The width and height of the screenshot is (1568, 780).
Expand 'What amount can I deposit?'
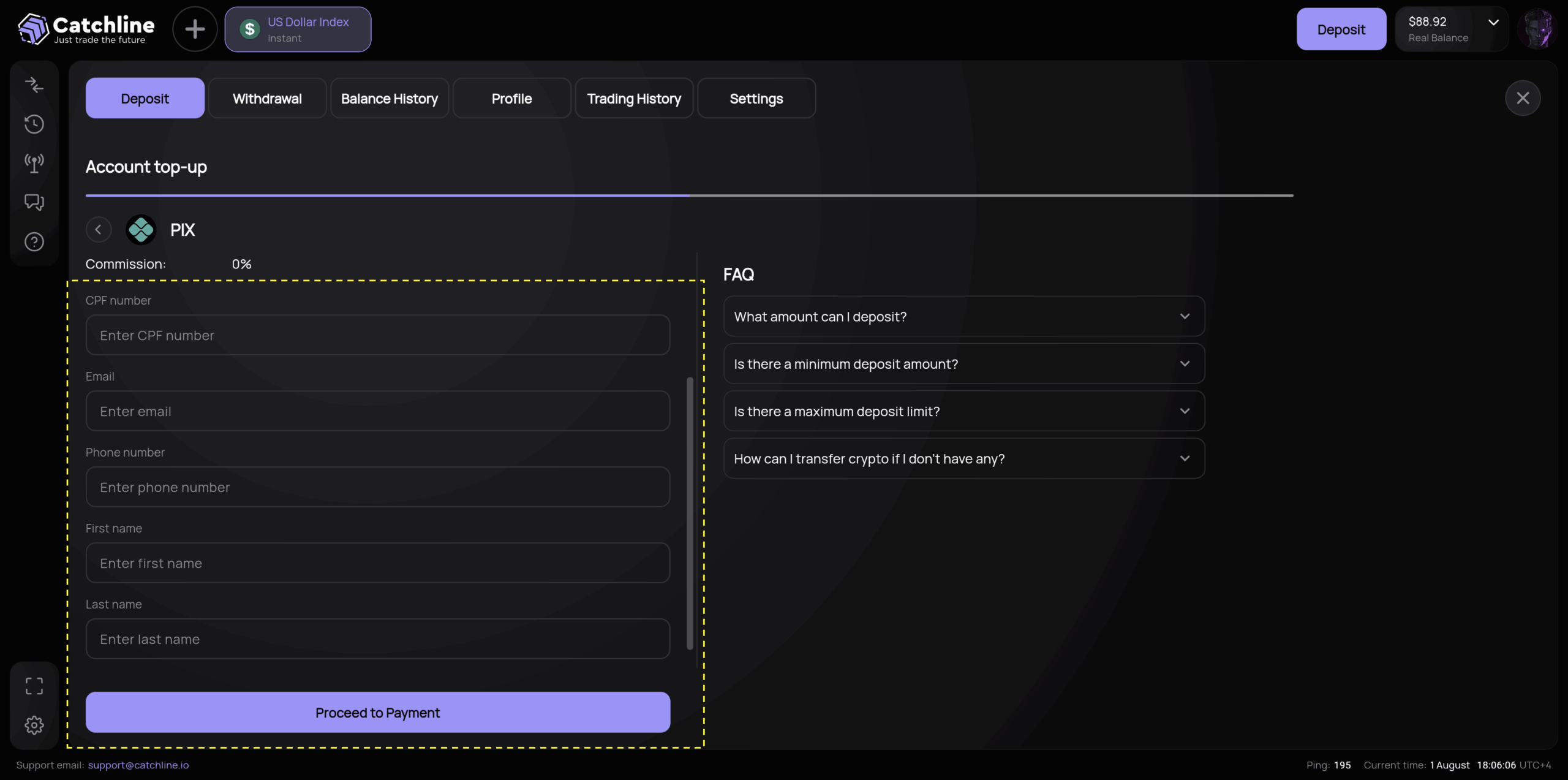point(964,317)
